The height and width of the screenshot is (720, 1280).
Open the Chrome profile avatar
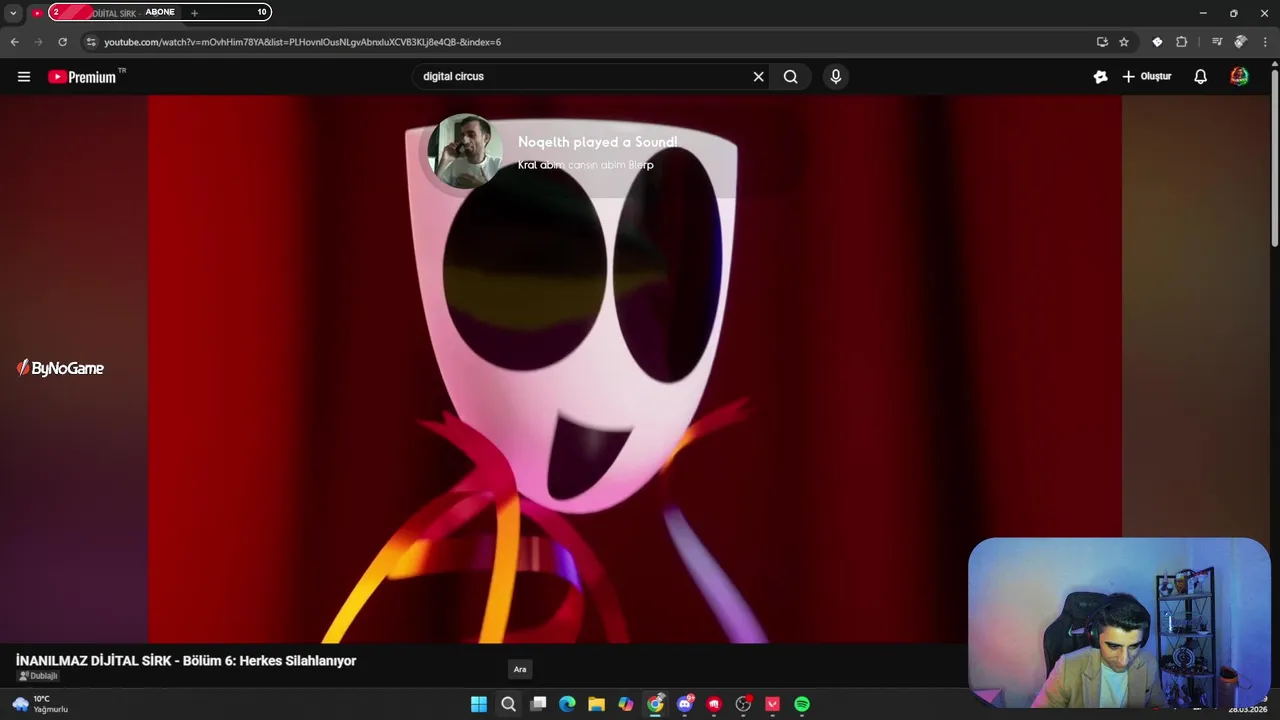pos(1240,42)
